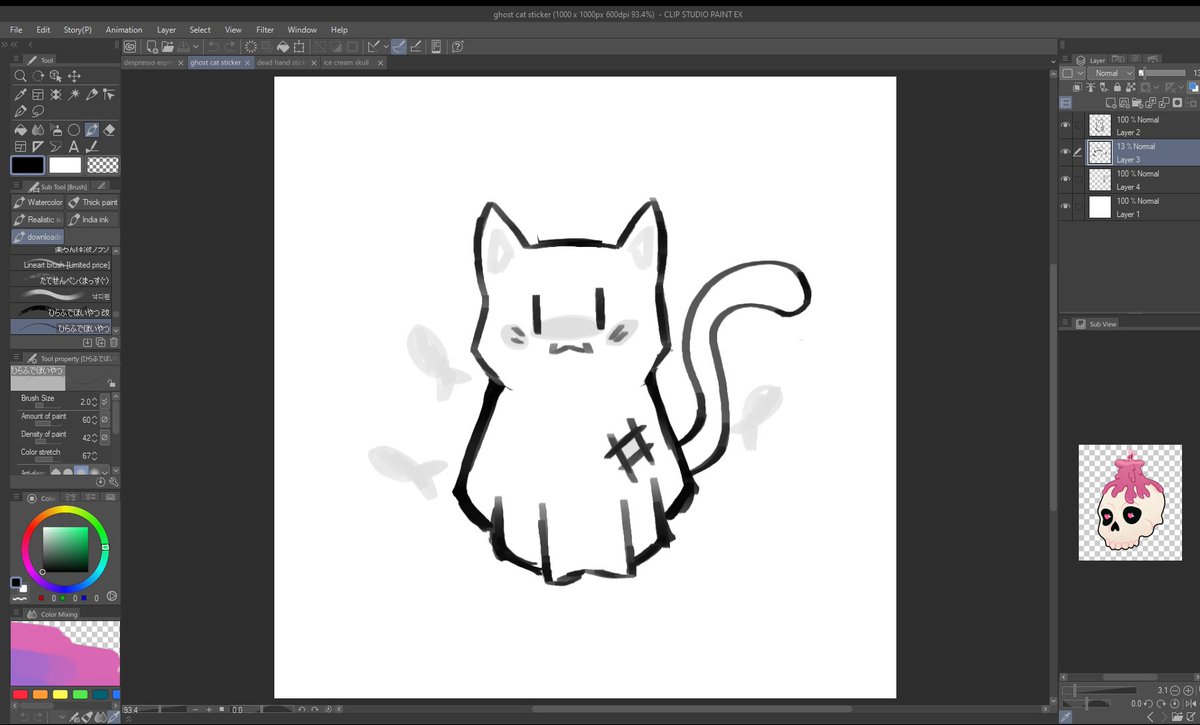
Task: Select the Lasso balloon tool
Action: [x=38, y=112]
